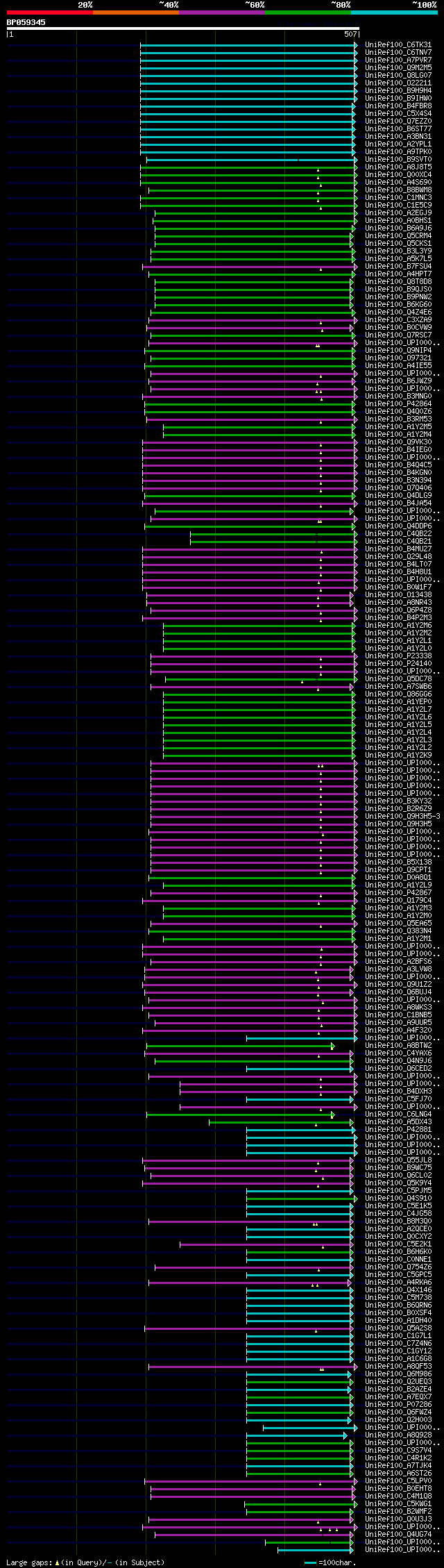This screenshot has width=444, height=1568.
Task: Select UniRef100_C1MNC3 label
Action: point(398,197)
